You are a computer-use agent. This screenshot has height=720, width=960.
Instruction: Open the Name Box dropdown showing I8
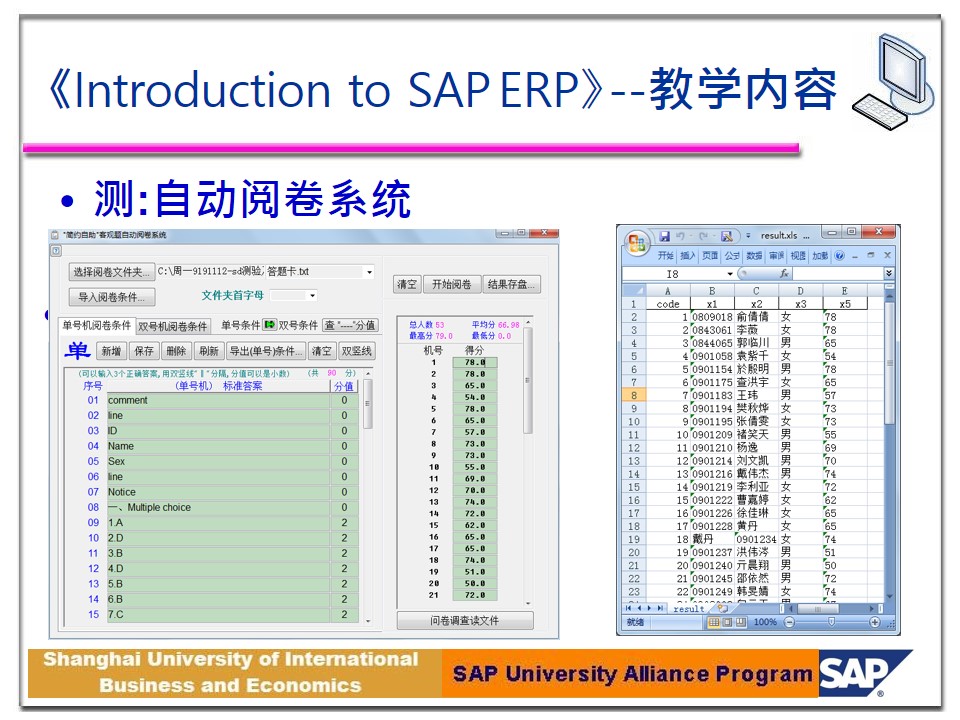(x=730, y=274)
